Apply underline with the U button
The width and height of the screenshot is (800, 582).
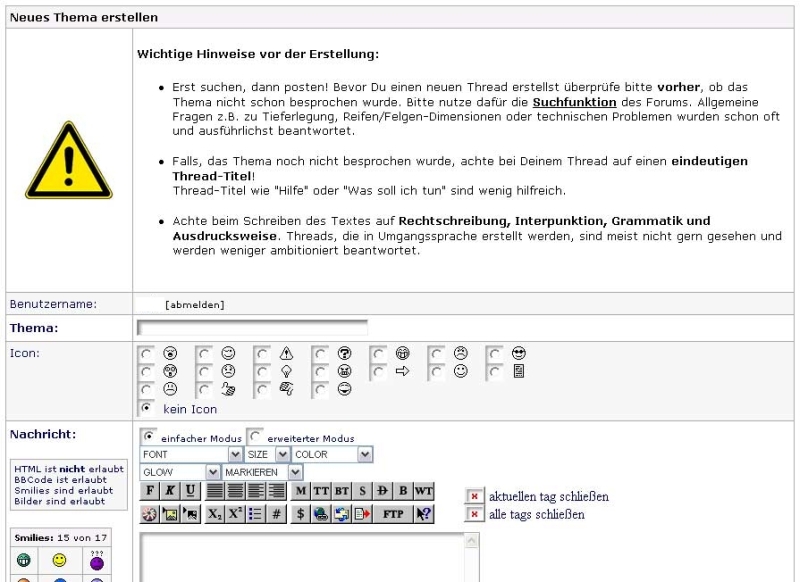pos(189,491)
